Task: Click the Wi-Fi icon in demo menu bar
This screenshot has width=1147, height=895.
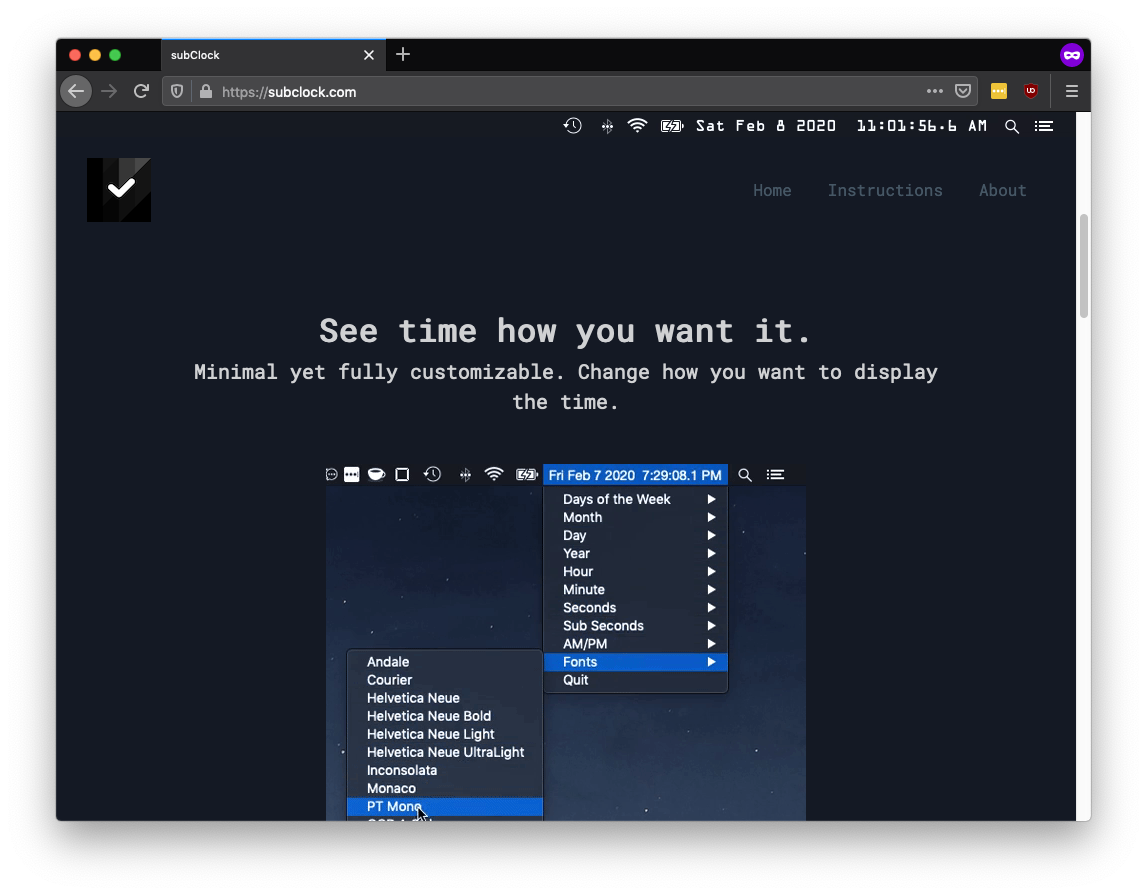Action: pos(494,475)
